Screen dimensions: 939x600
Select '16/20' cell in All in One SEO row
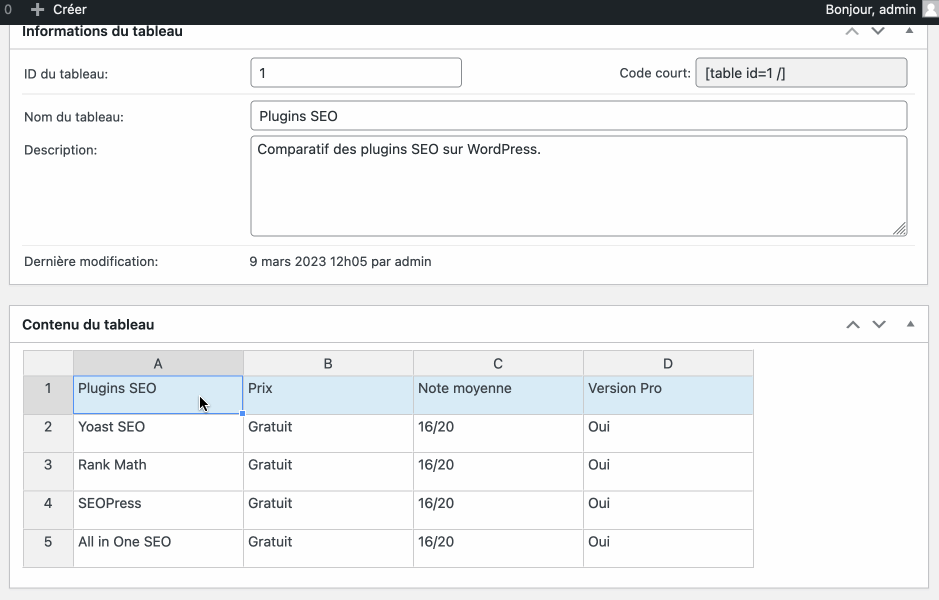[498, 548]
